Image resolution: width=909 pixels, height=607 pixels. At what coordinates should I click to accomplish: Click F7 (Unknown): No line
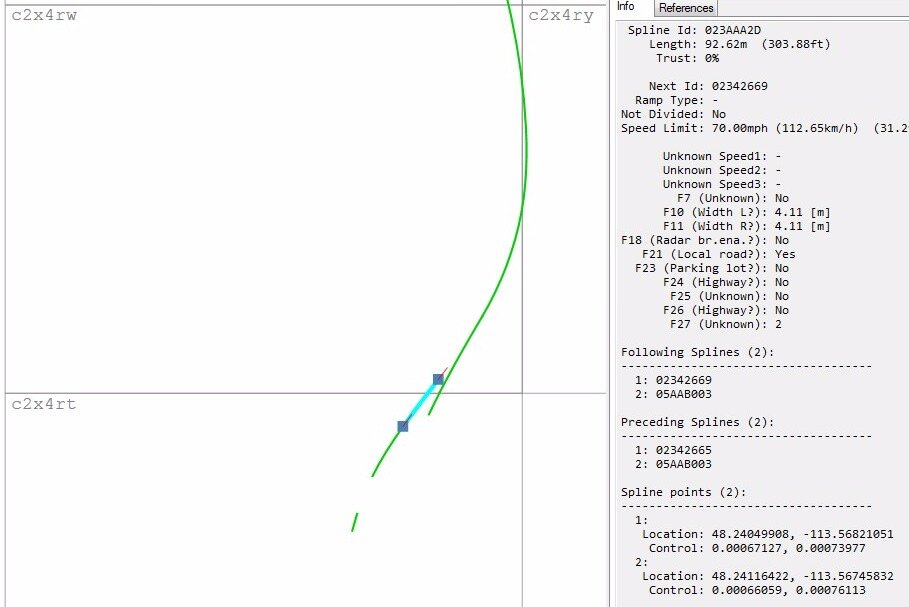[733, 198]
